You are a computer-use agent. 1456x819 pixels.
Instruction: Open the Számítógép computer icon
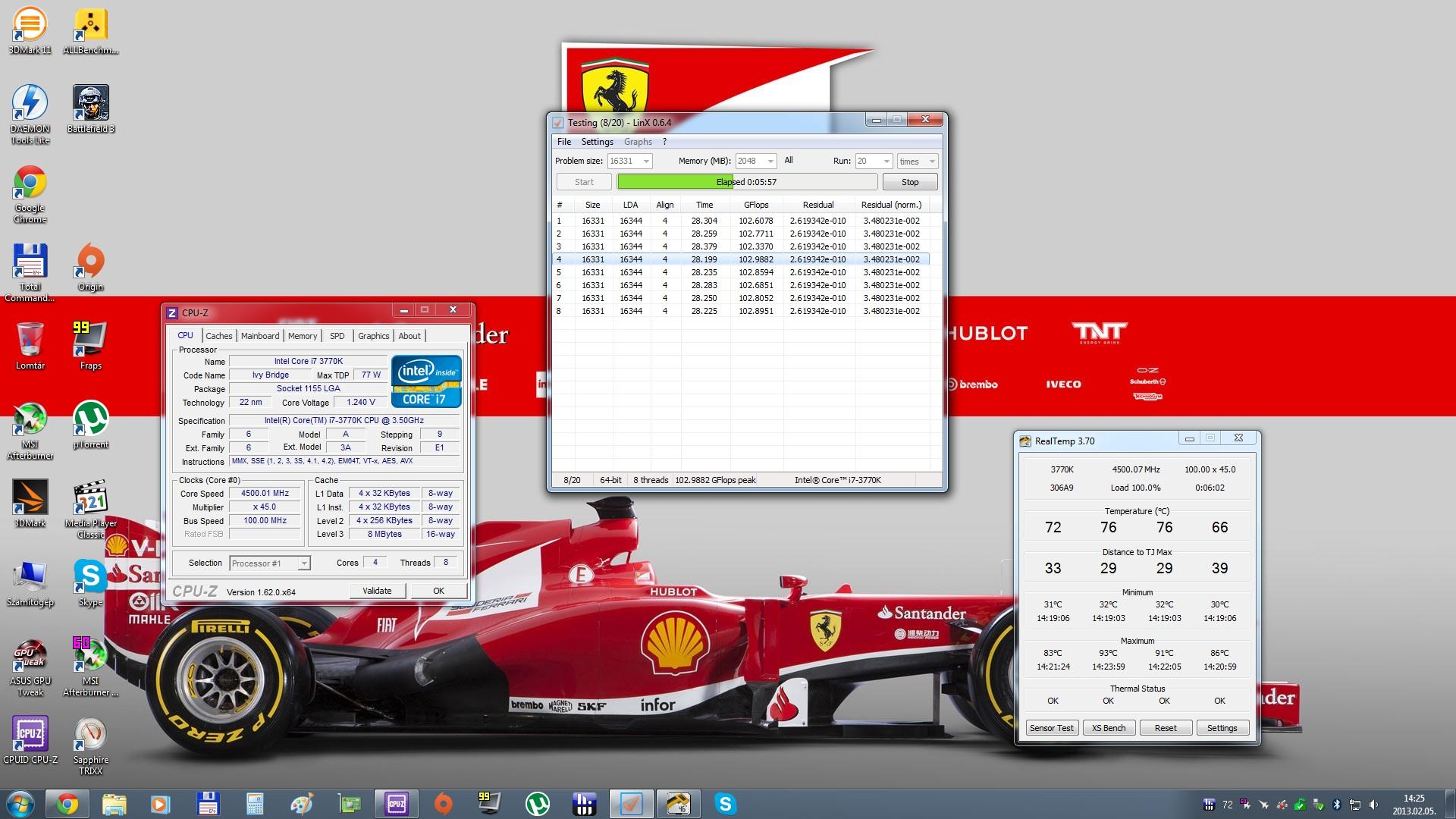pos(30,582)
